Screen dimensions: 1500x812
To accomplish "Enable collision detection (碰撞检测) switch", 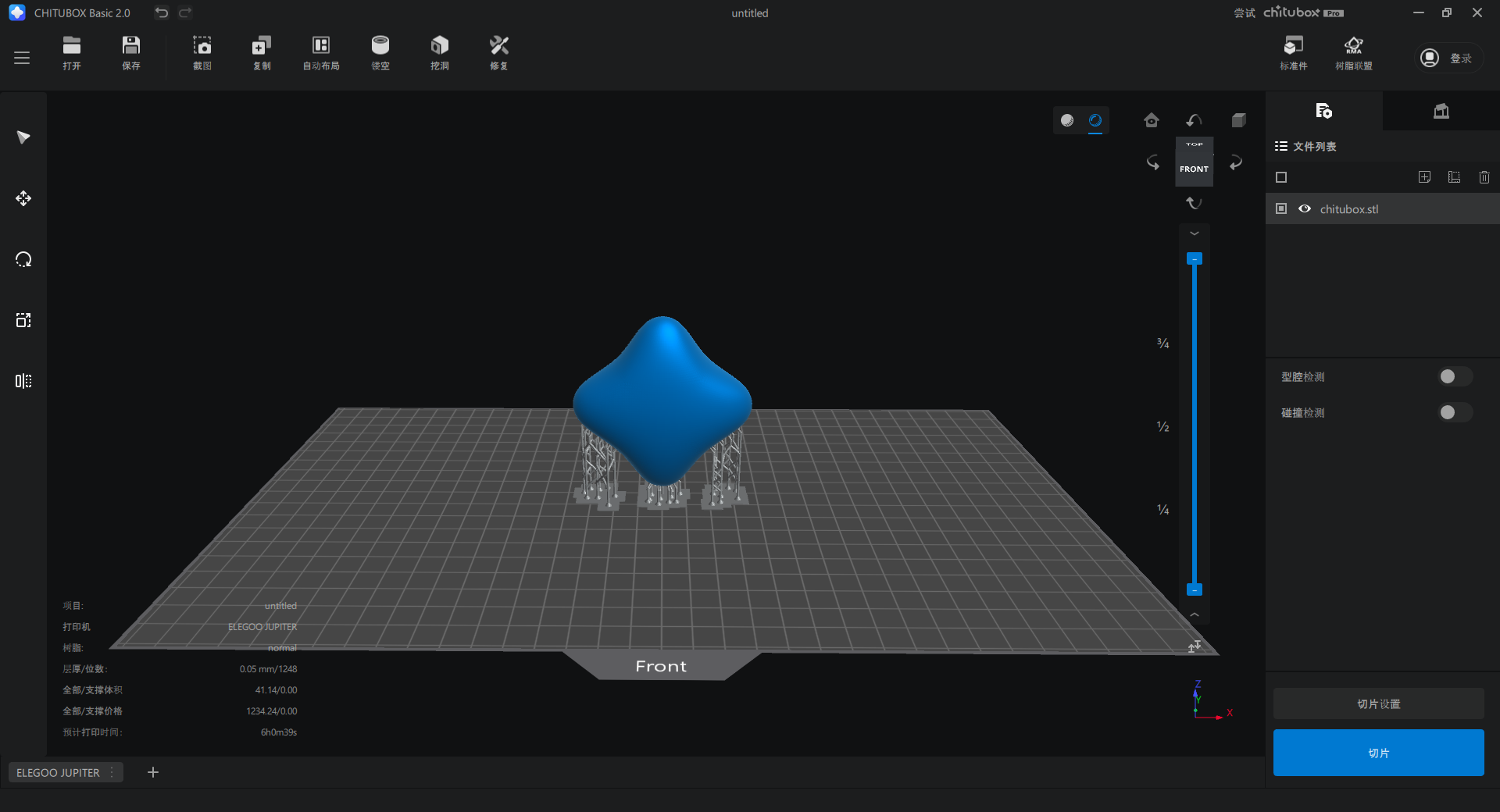I will 1455,412.
